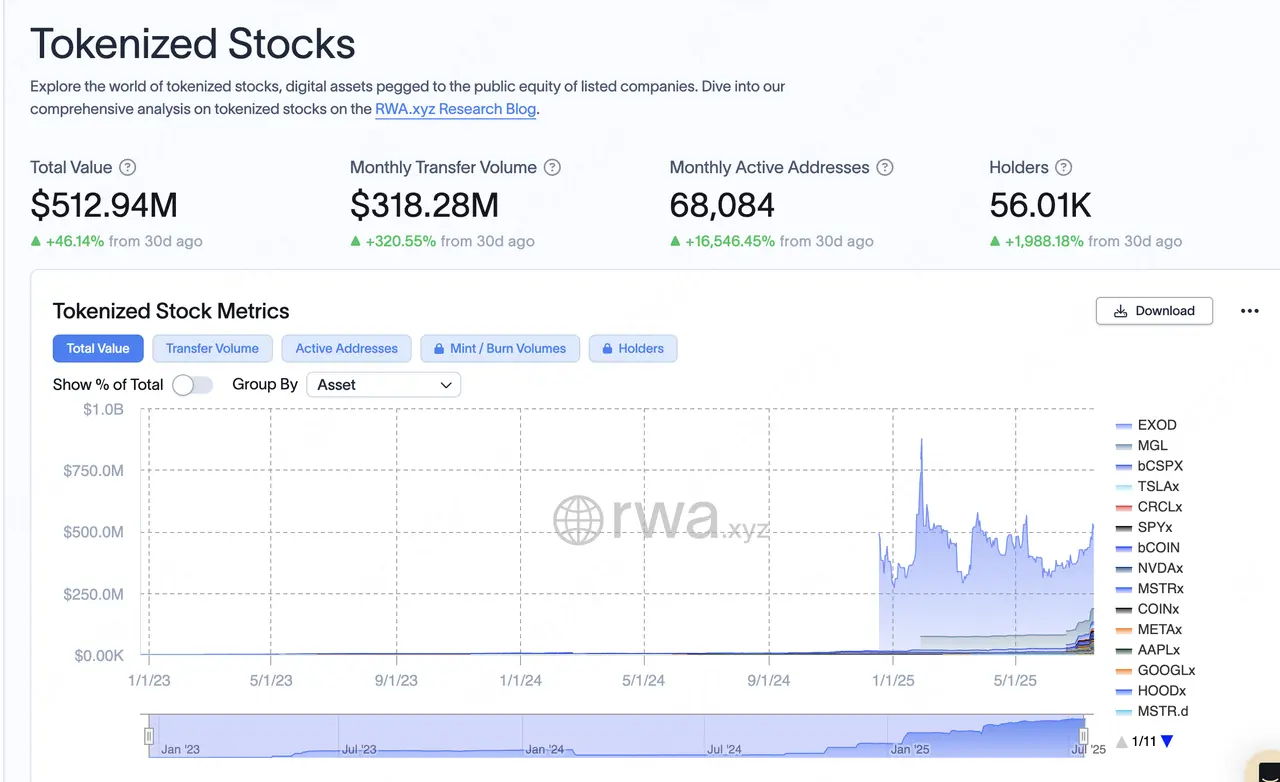Viewport: 1280px width, 782px height.
Task: Toggle MSTR.d series in the legend
Action: (1151, 712)
